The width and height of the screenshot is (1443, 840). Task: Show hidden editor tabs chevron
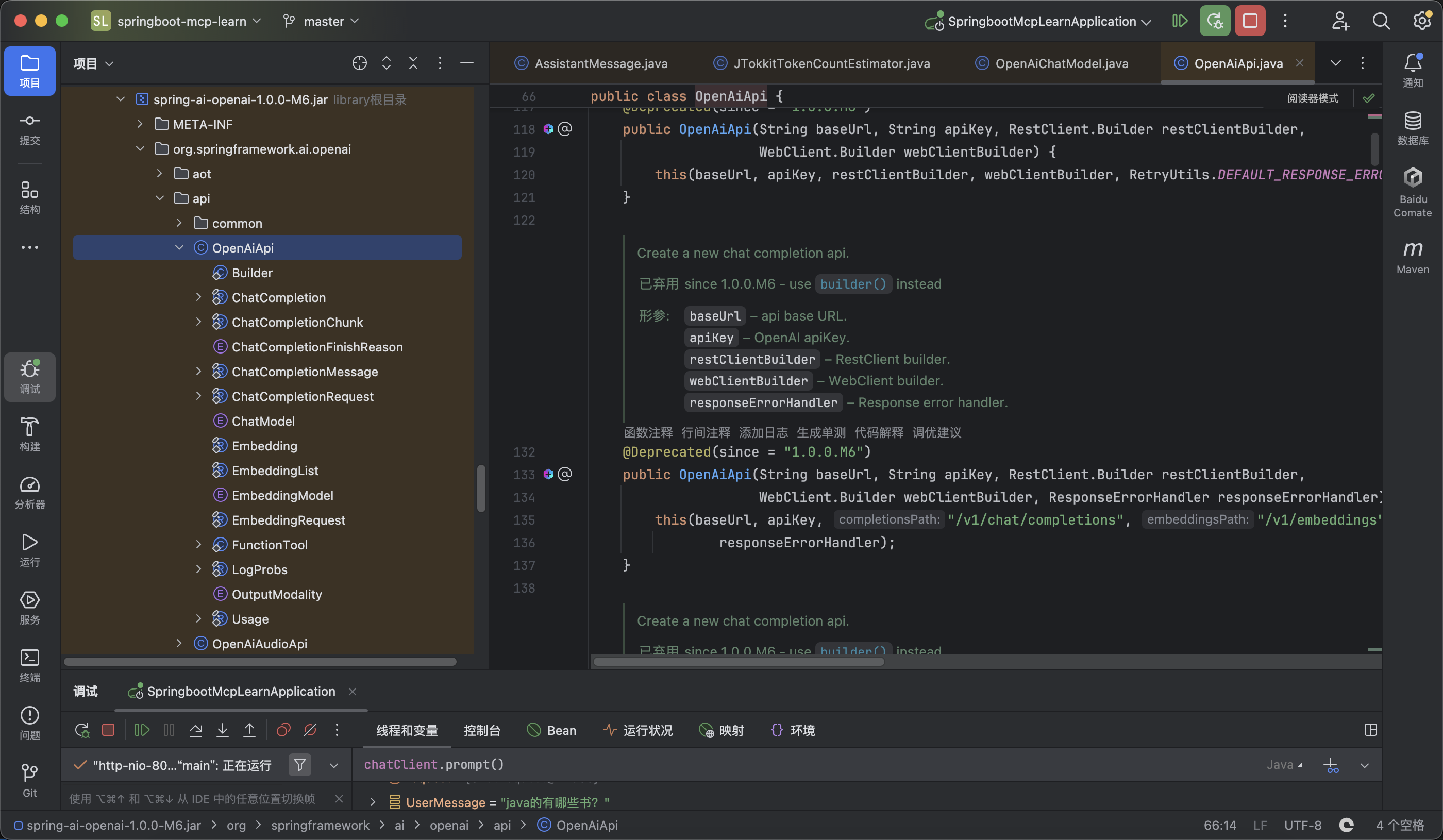pyautogui.click(x=1335, y=63)
